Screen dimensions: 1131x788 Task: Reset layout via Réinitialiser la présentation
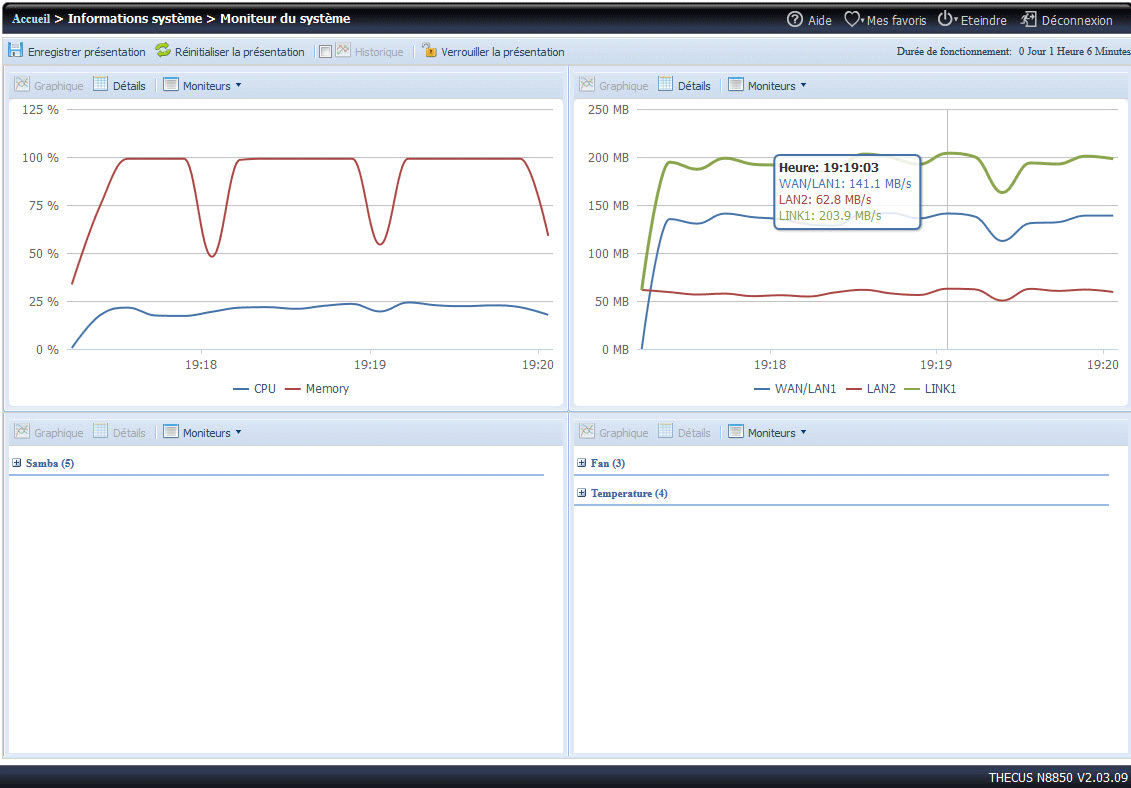coord(230,51)
